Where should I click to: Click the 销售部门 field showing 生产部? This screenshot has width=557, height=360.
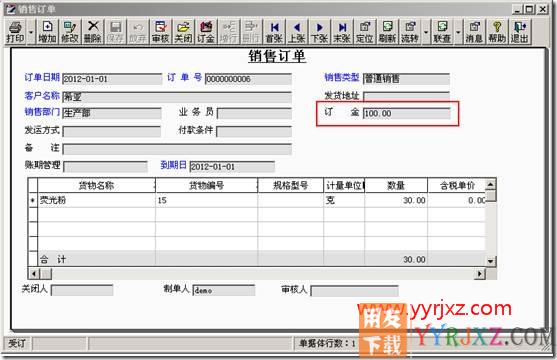click(x=112, y=113)
